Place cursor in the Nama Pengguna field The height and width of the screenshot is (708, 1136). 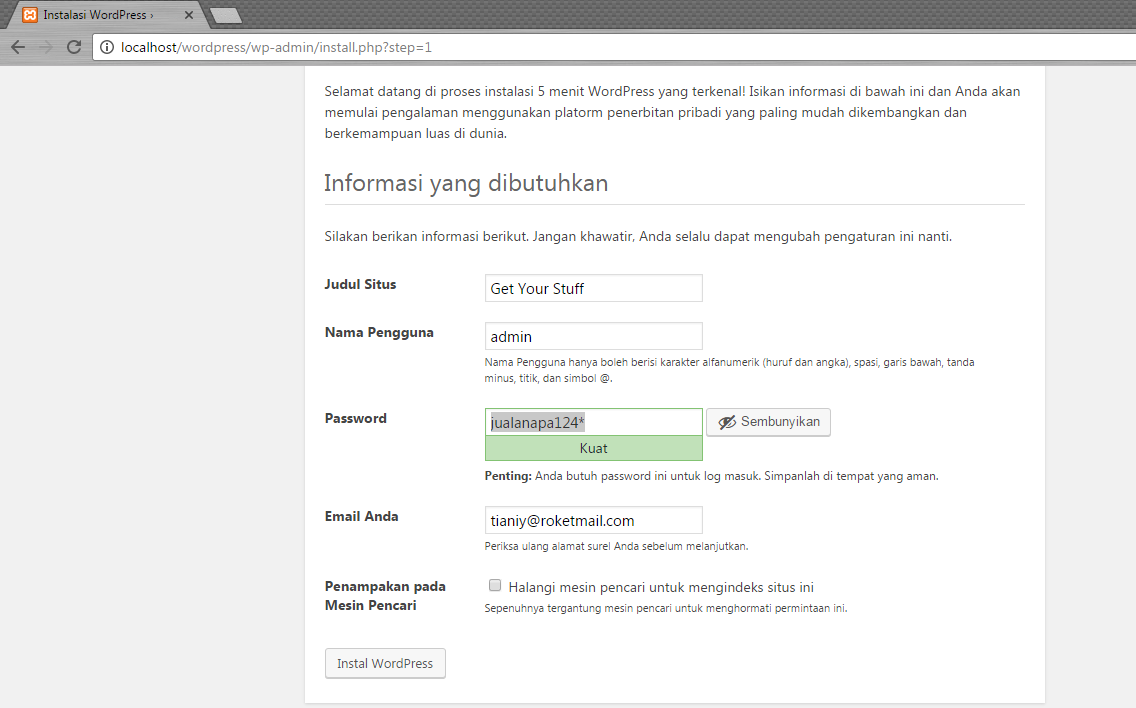593,336
